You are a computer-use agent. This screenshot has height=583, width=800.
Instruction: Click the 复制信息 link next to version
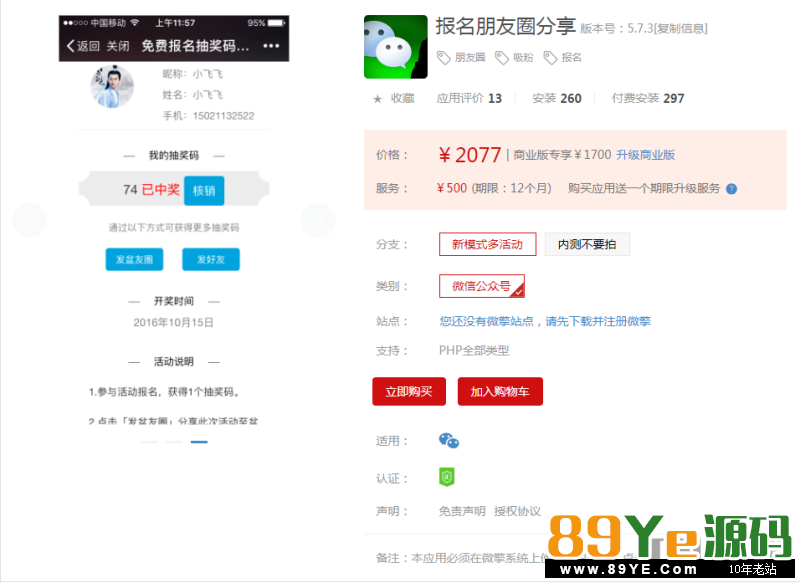pyautogui.click(x=681, y=29)
